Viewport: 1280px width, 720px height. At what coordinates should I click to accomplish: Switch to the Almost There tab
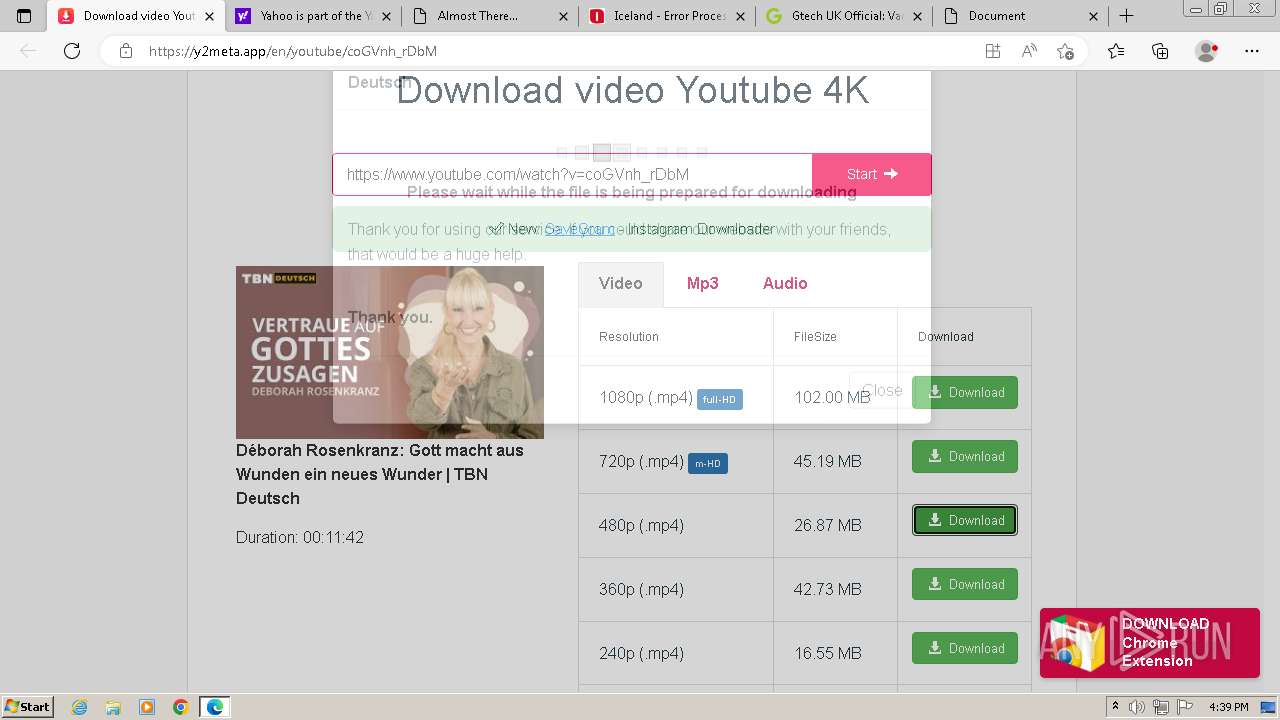490,16
